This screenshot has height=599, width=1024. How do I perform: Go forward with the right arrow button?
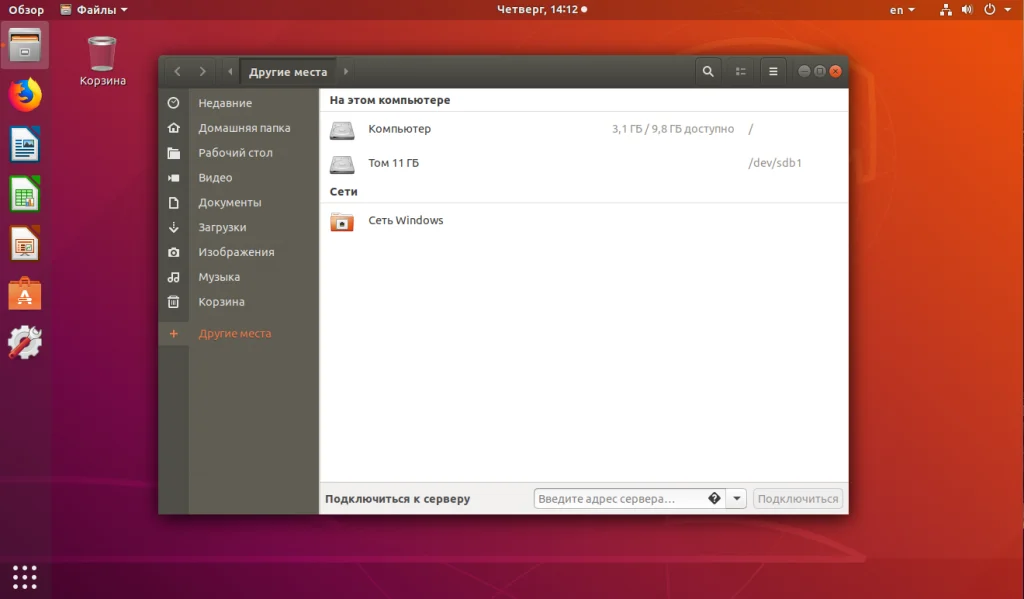202,72
